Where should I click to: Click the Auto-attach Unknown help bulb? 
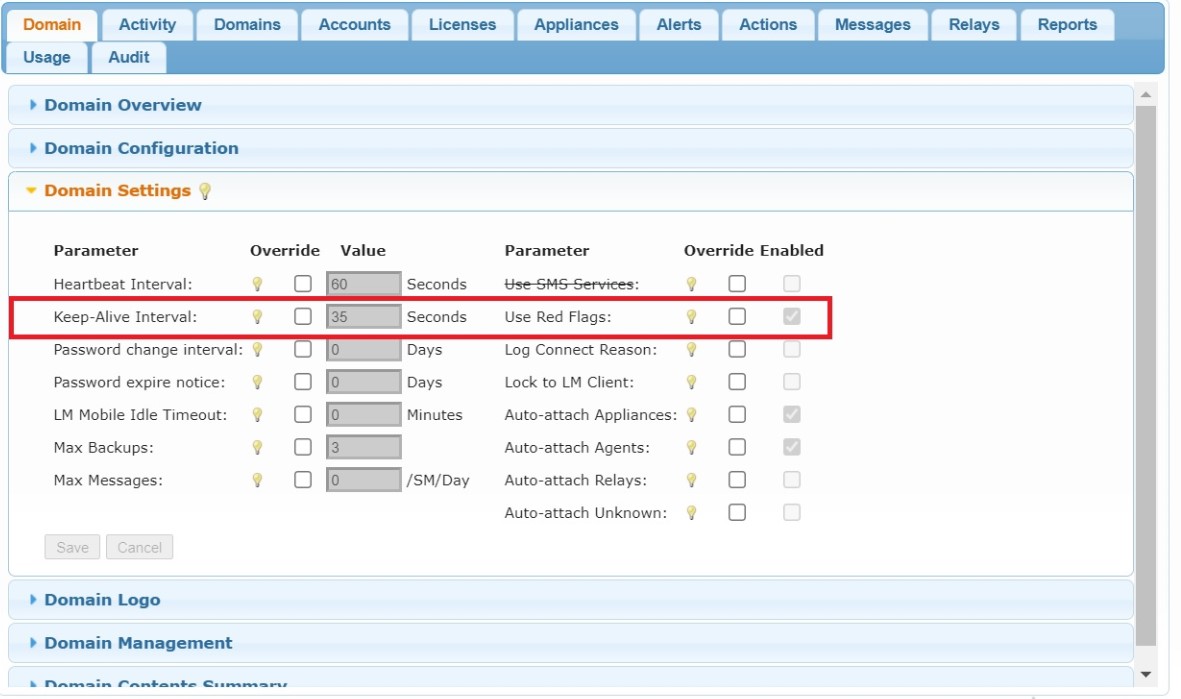(x=691, y=513)
